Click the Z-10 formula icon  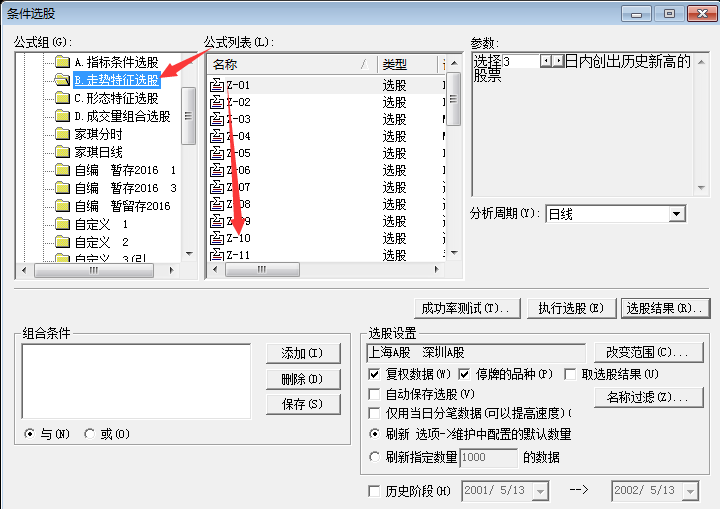(x=217, y=238)
